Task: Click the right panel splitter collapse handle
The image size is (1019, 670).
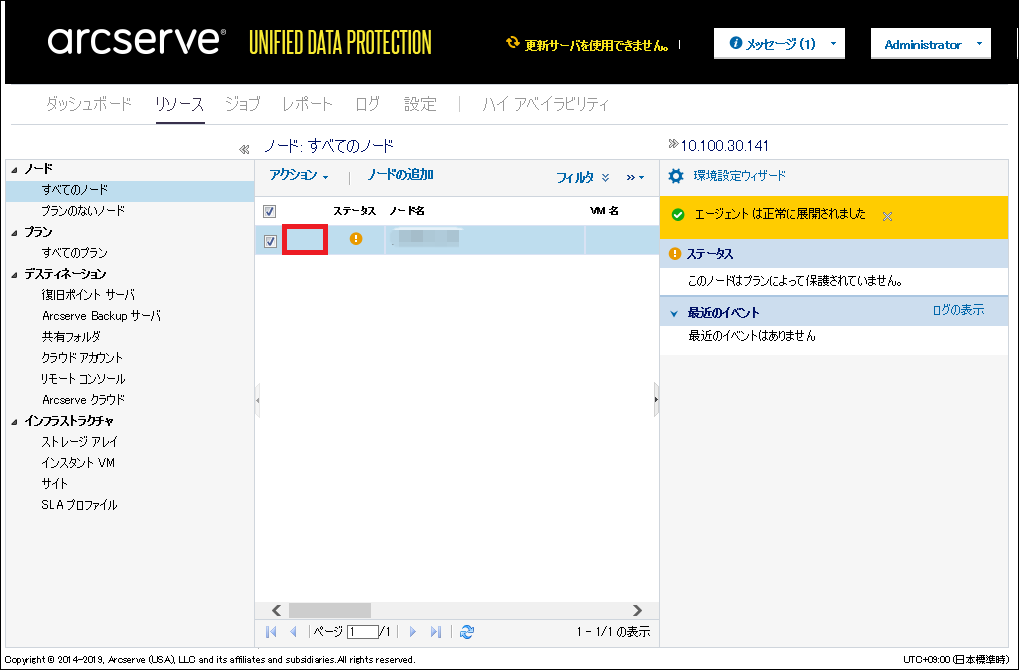Action: coord(656,400)
